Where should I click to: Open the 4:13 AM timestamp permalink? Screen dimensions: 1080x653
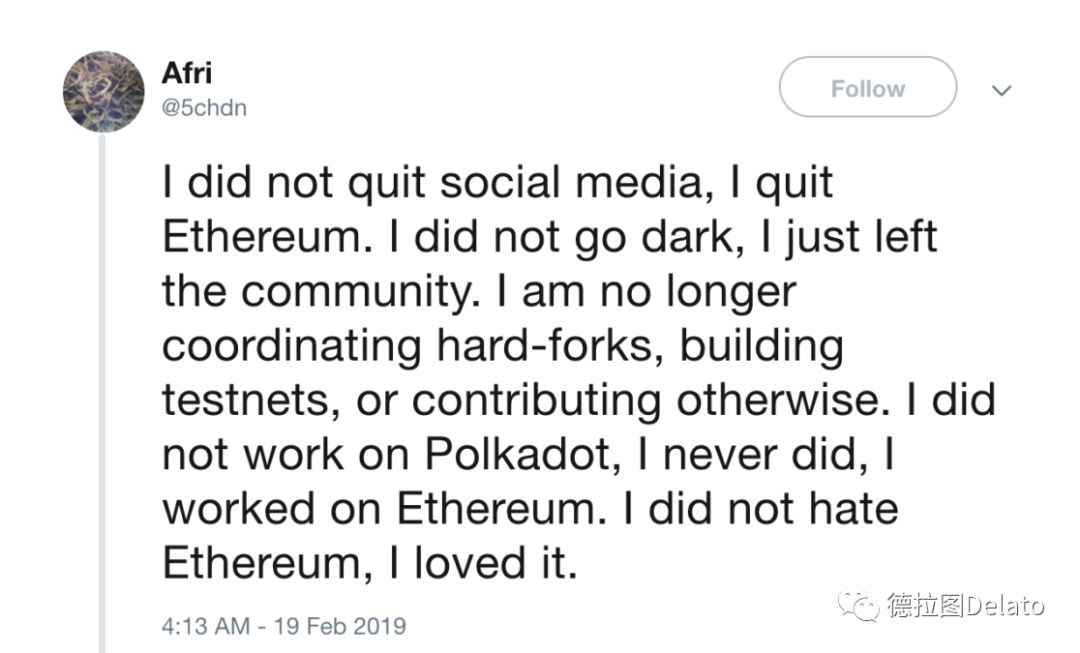click(206, 626)
